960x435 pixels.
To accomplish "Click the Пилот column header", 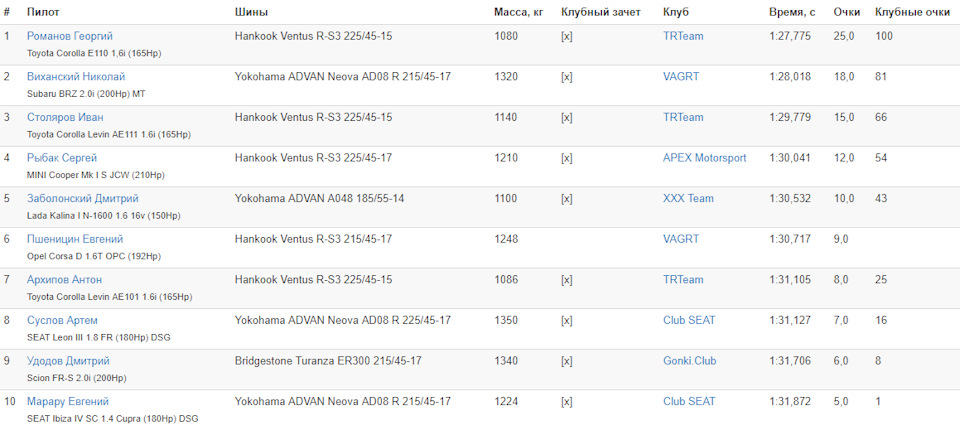I will pyautogui.click(x=43, y=12).
